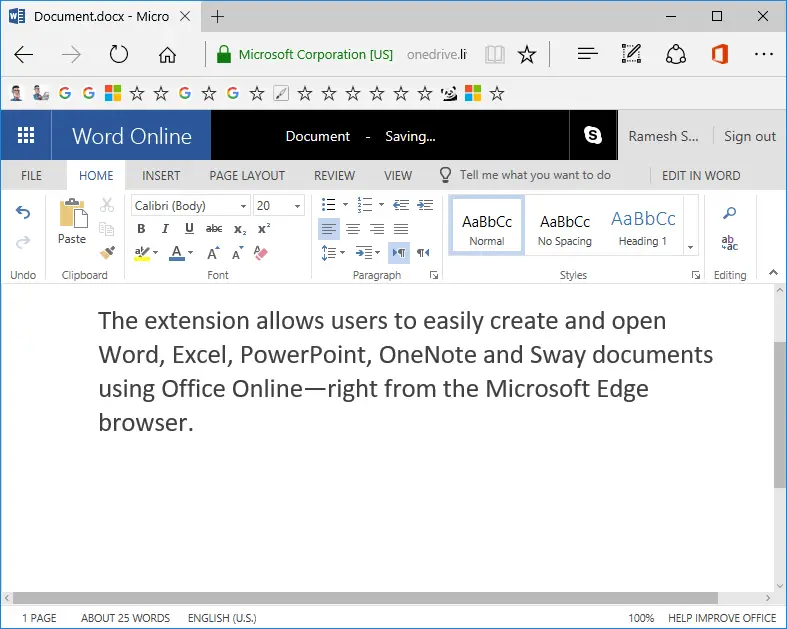Center align the text
787x629 pixels.
pos(353,229)
